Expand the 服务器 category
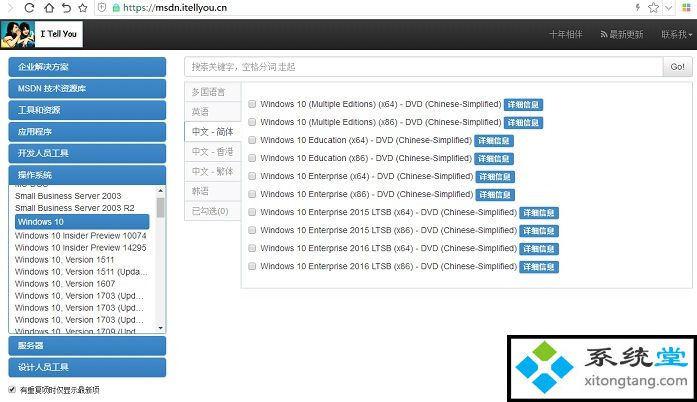The image size is (697, 402). [x=87, y=346]
